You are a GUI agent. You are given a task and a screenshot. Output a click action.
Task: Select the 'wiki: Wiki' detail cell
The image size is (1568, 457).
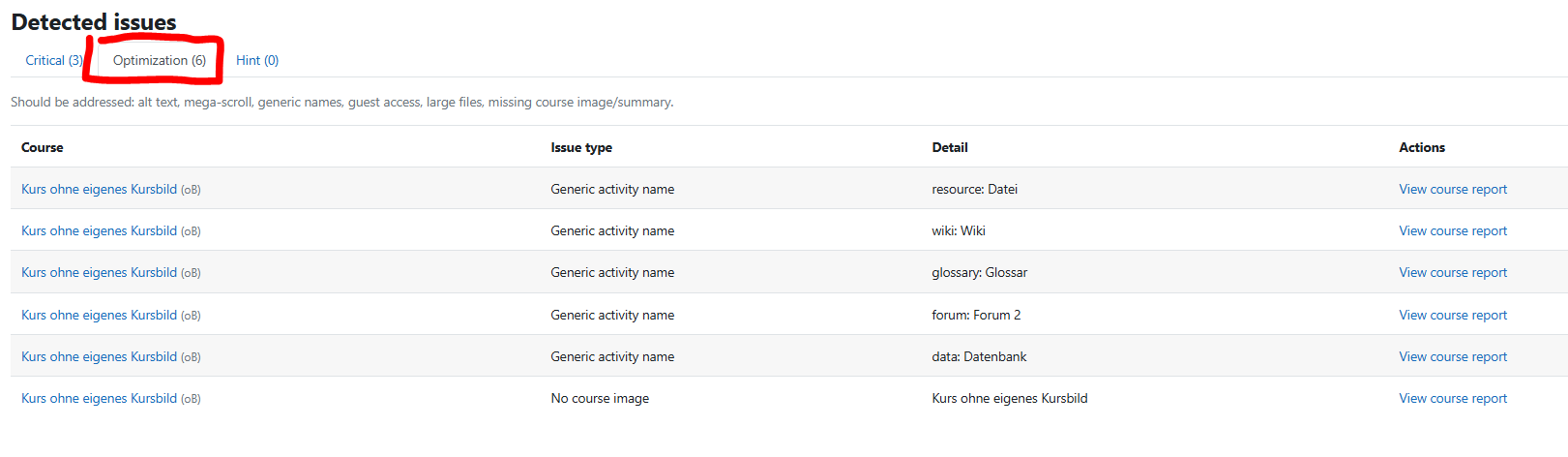tap(959, 230)
